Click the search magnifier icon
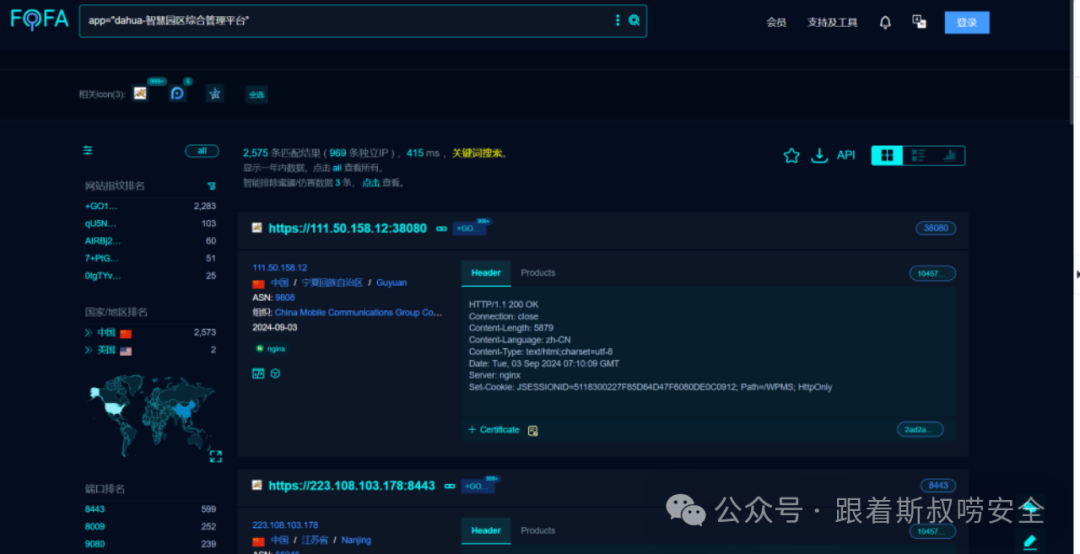Viewport: 1080px width, 554px height. pos(634,21)
